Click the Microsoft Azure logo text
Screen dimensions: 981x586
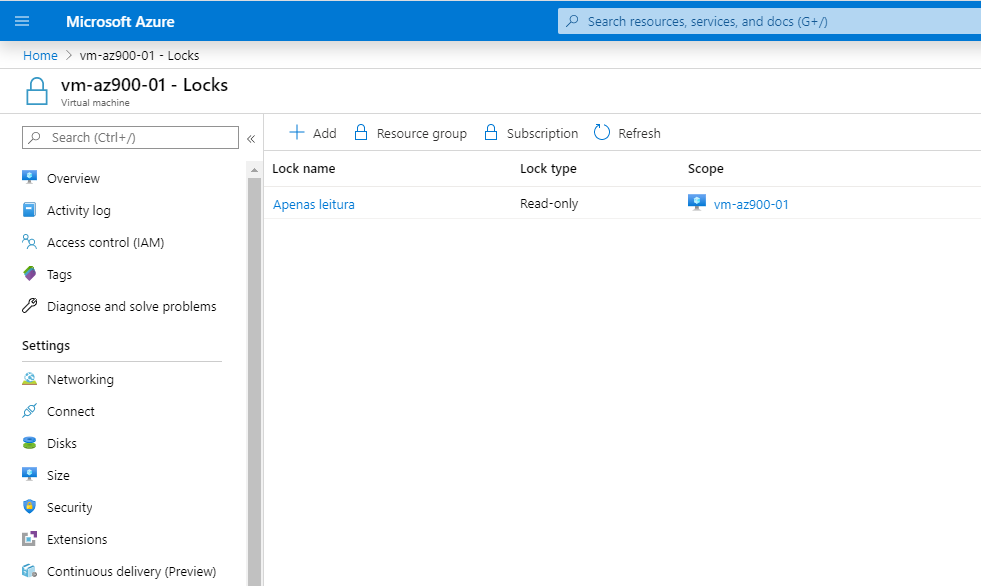point(120,22)
